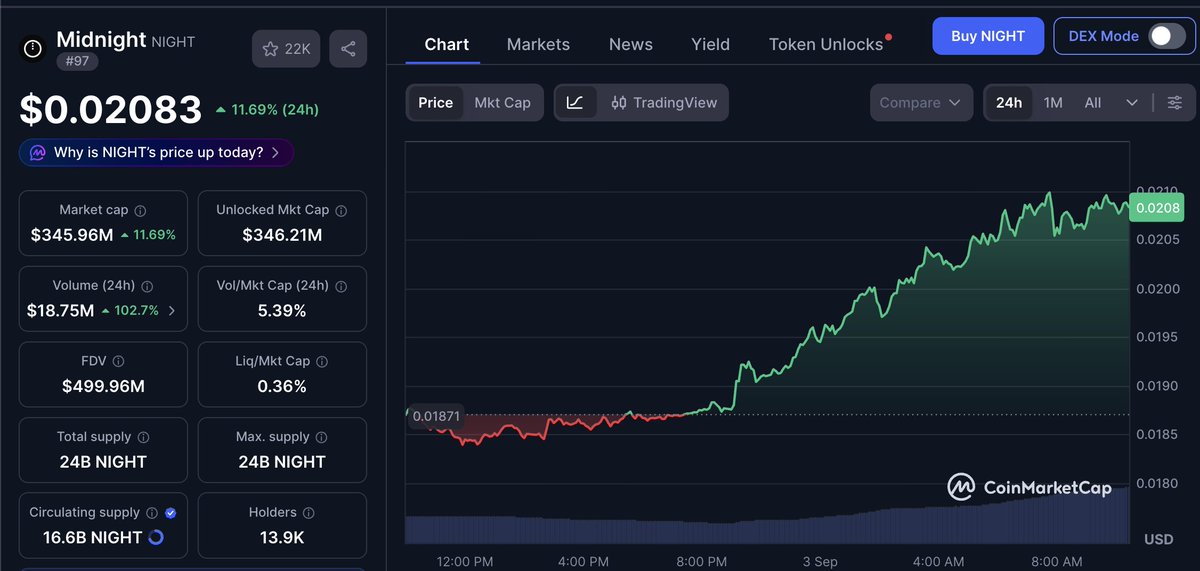Click the 0.0208 current price label on the chart axis
The image size is (1200, 571).
[1157, 208]
